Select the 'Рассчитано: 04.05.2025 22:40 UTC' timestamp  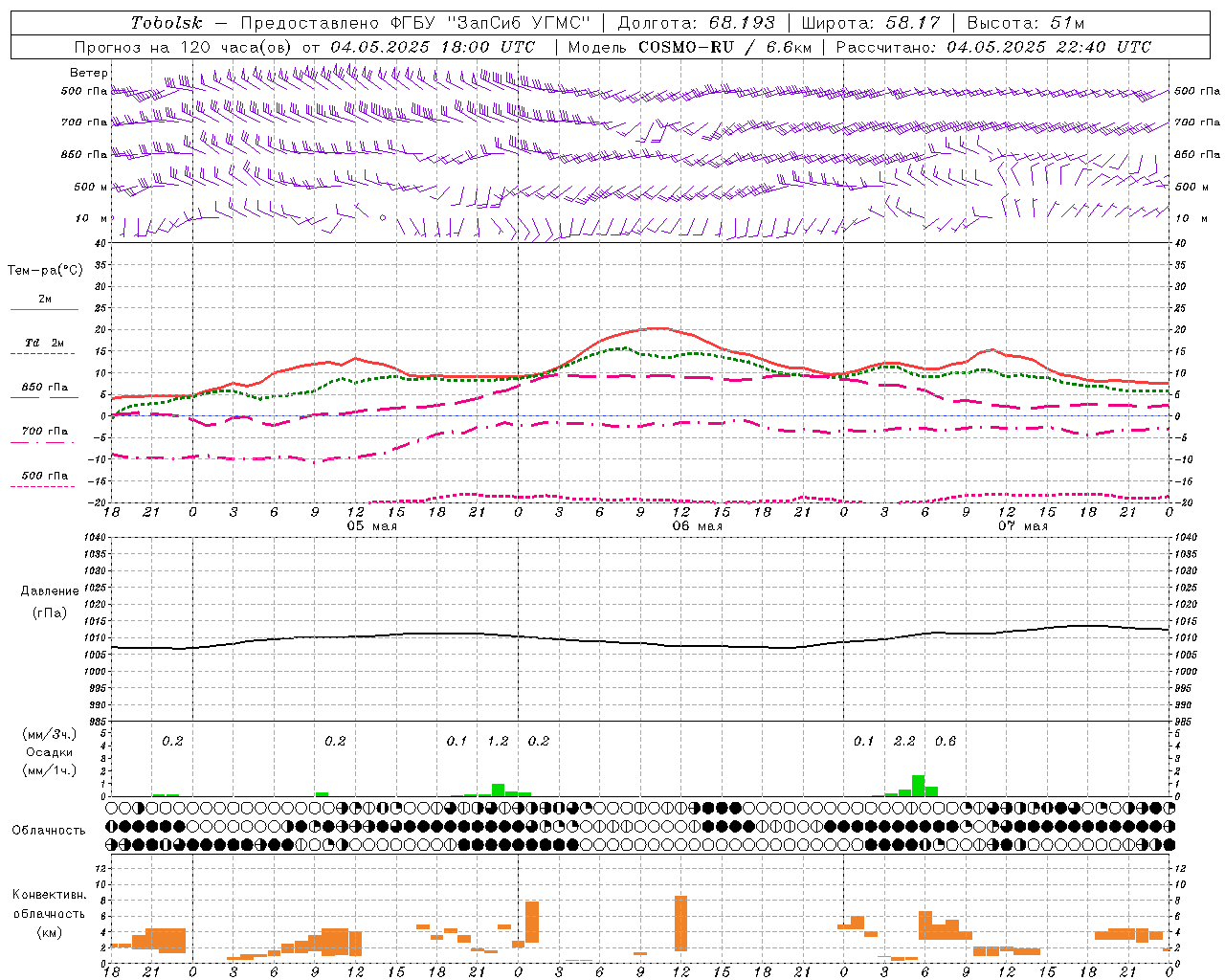[993, 47]
